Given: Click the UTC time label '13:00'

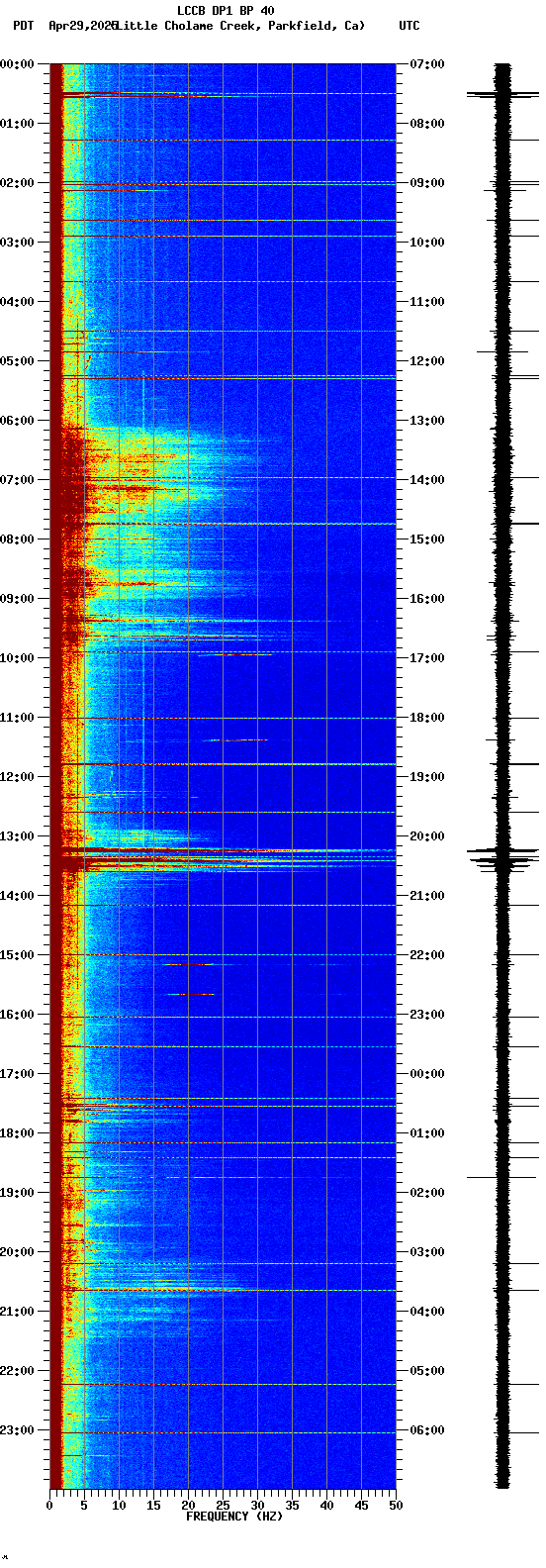Looking at the screenshot, I should click(427, 421).
